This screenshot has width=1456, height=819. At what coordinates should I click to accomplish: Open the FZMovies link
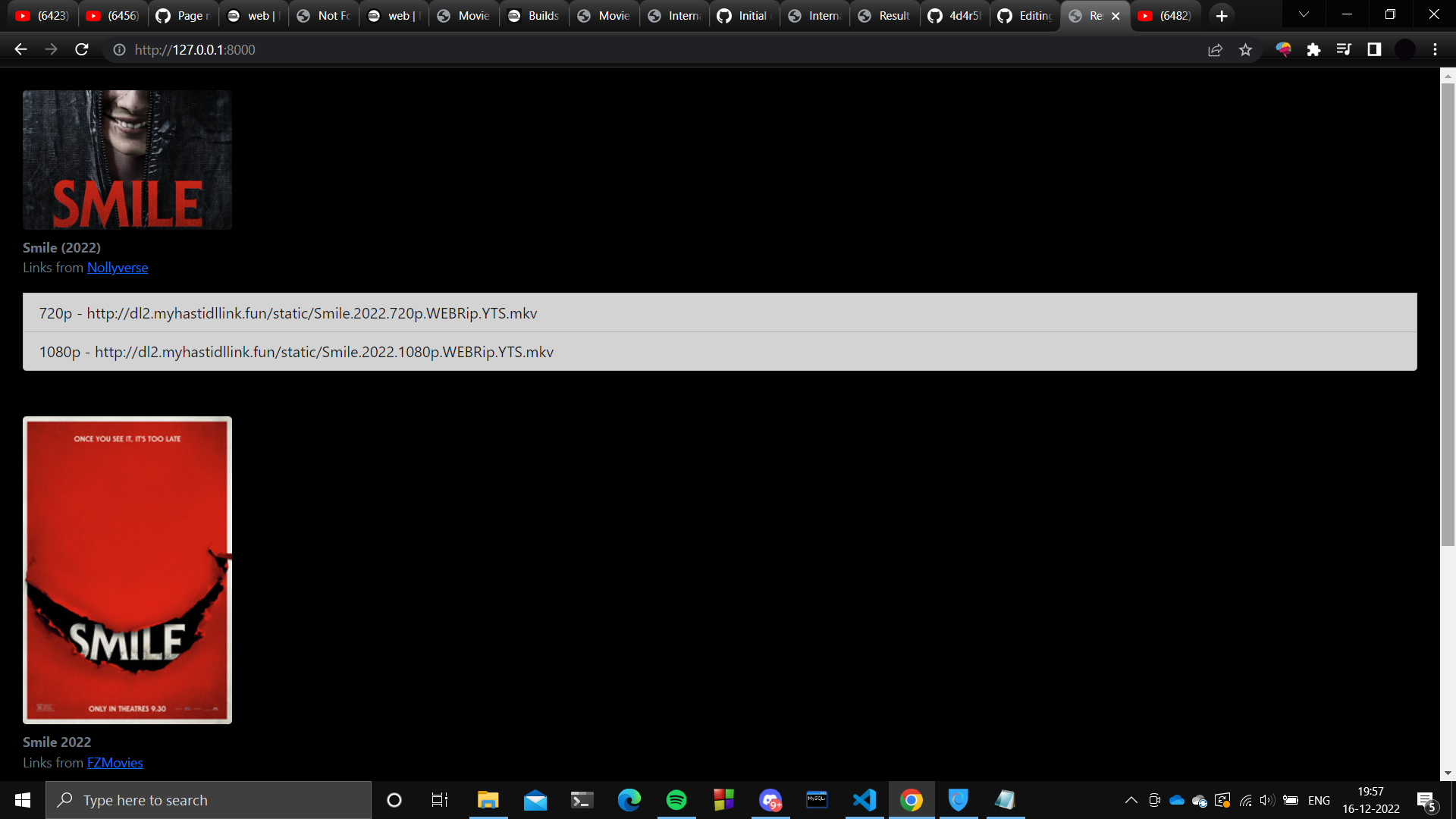[x=115, y=763]
